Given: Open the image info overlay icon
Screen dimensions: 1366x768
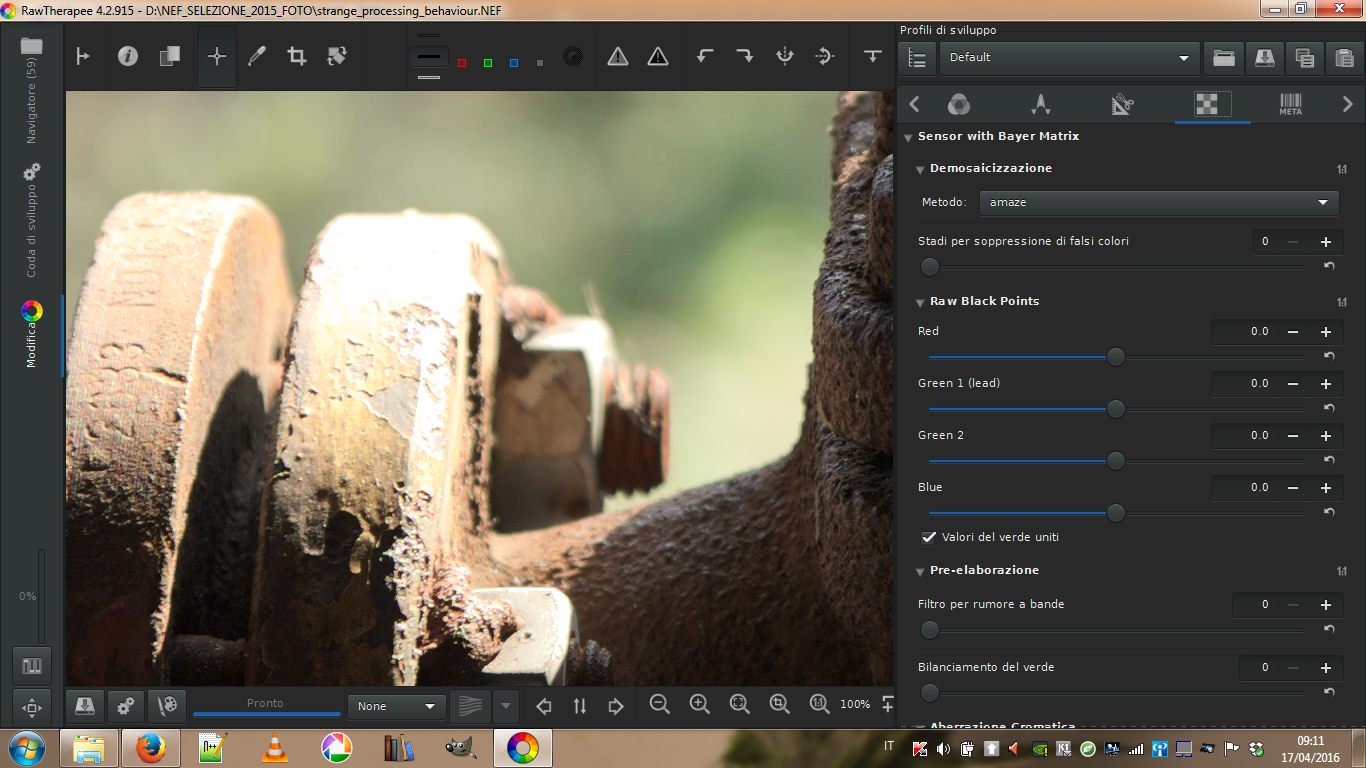Looking at the screenshot, I should (128, 57).
